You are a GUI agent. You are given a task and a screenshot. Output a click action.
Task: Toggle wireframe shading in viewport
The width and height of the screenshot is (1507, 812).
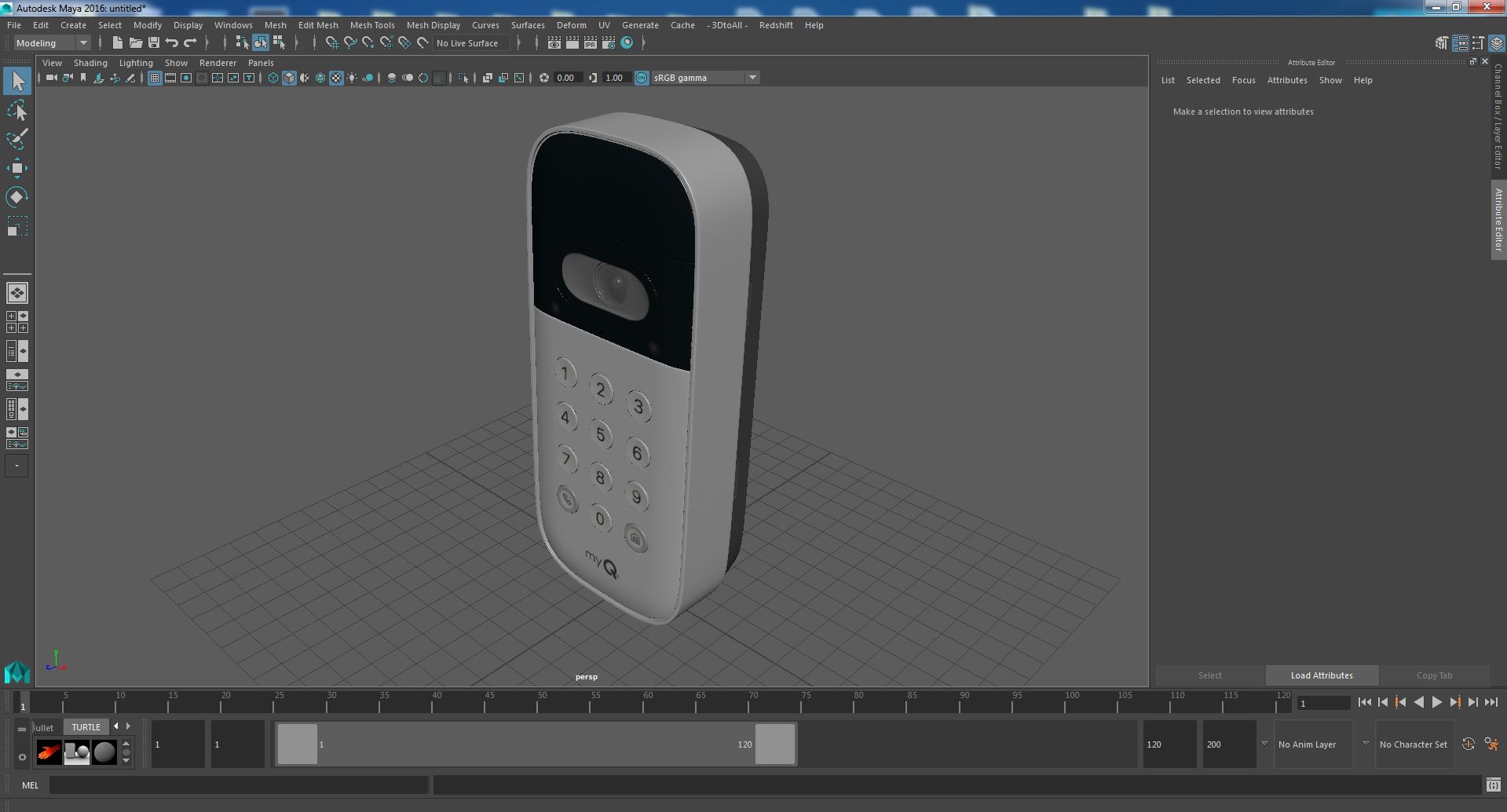coord(273,78)
